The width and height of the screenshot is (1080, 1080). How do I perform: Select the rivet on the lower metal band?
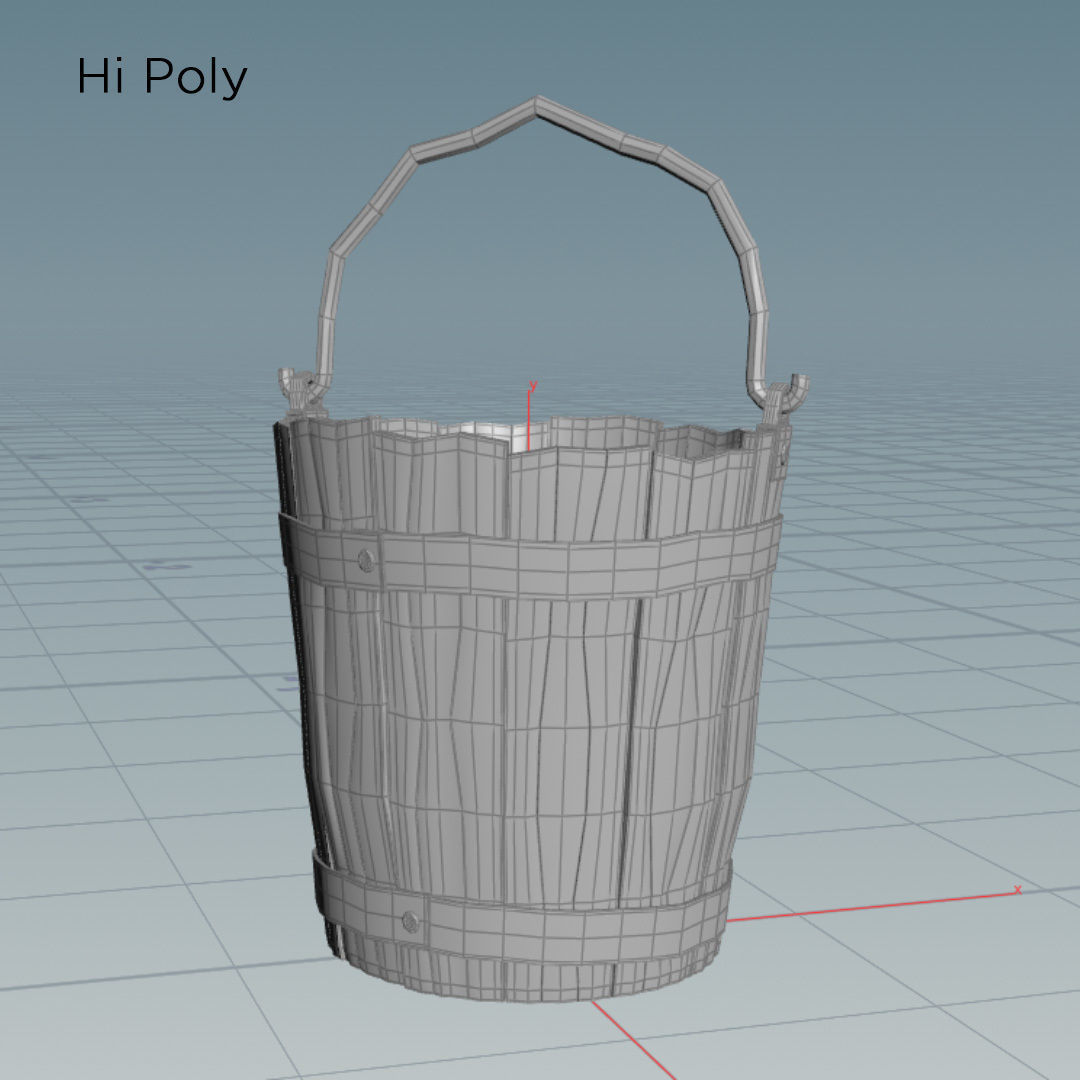(x=411, y=921)
